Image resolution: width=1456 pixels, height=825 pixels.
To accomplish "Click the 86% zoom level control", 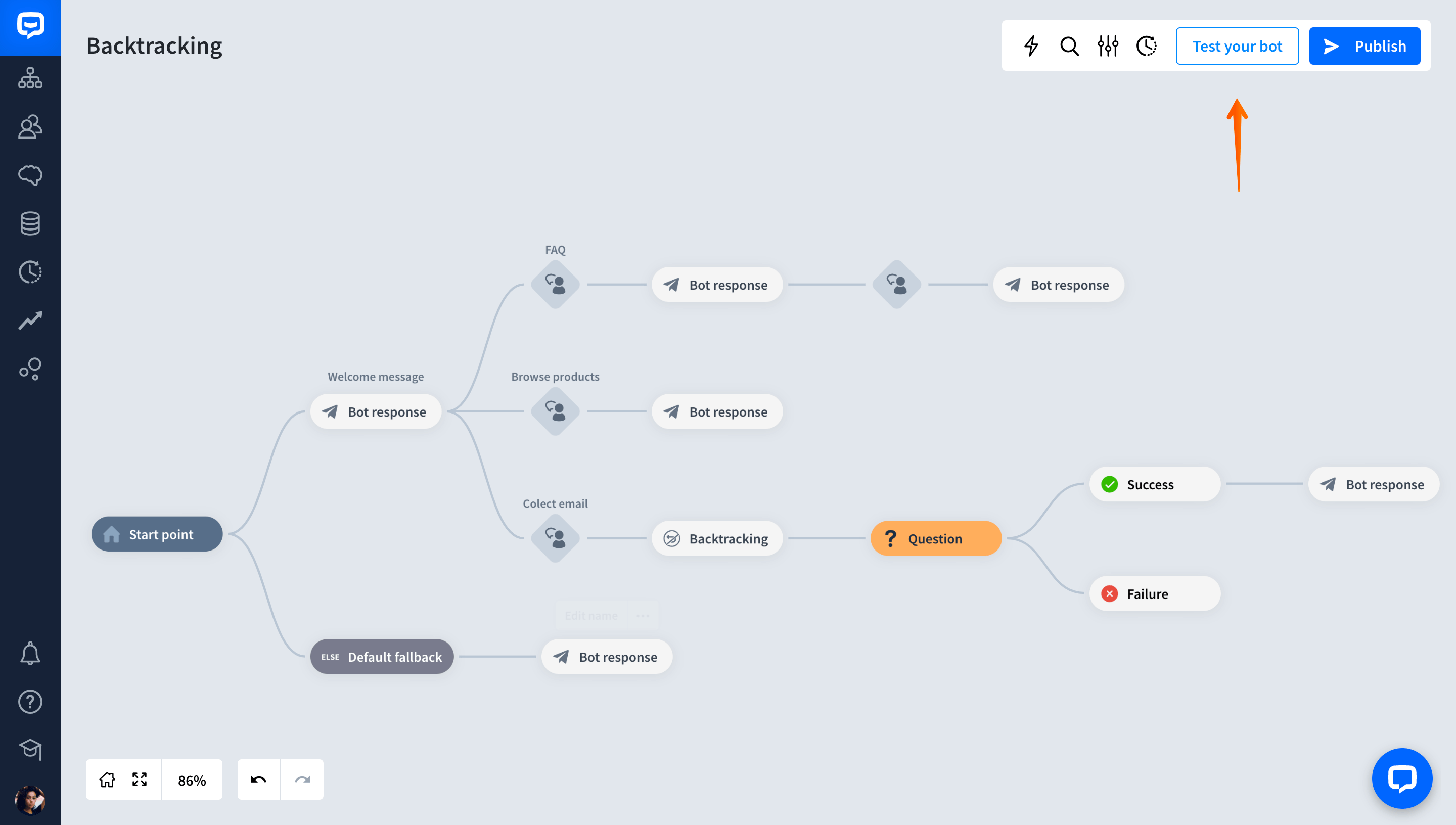I will pyautogui.click(x=192, y=780).
